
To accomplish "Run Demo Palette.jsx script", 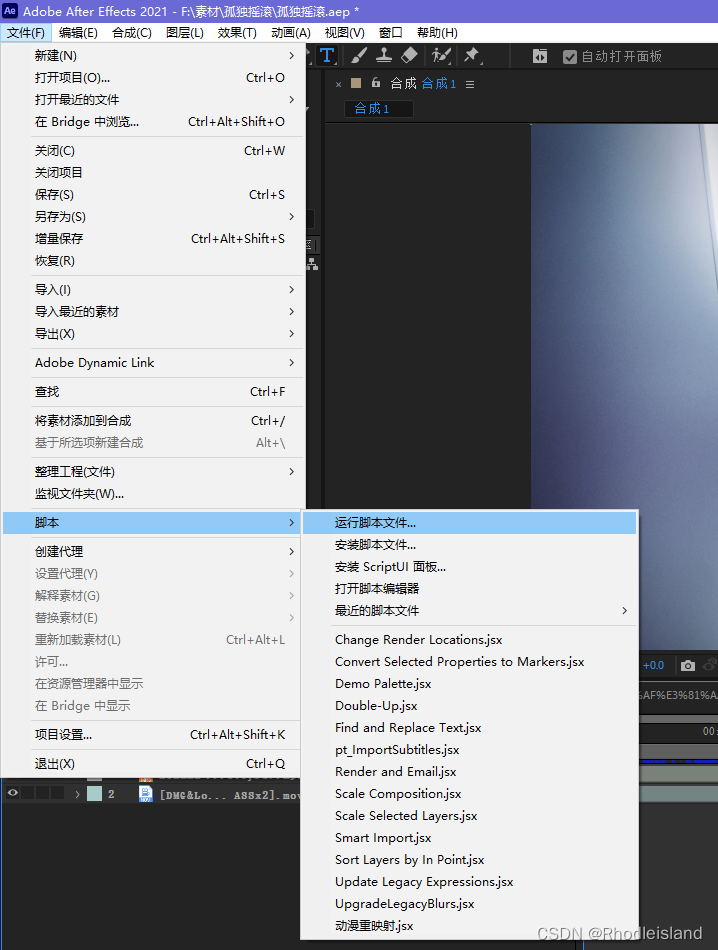I will (470, 683).
